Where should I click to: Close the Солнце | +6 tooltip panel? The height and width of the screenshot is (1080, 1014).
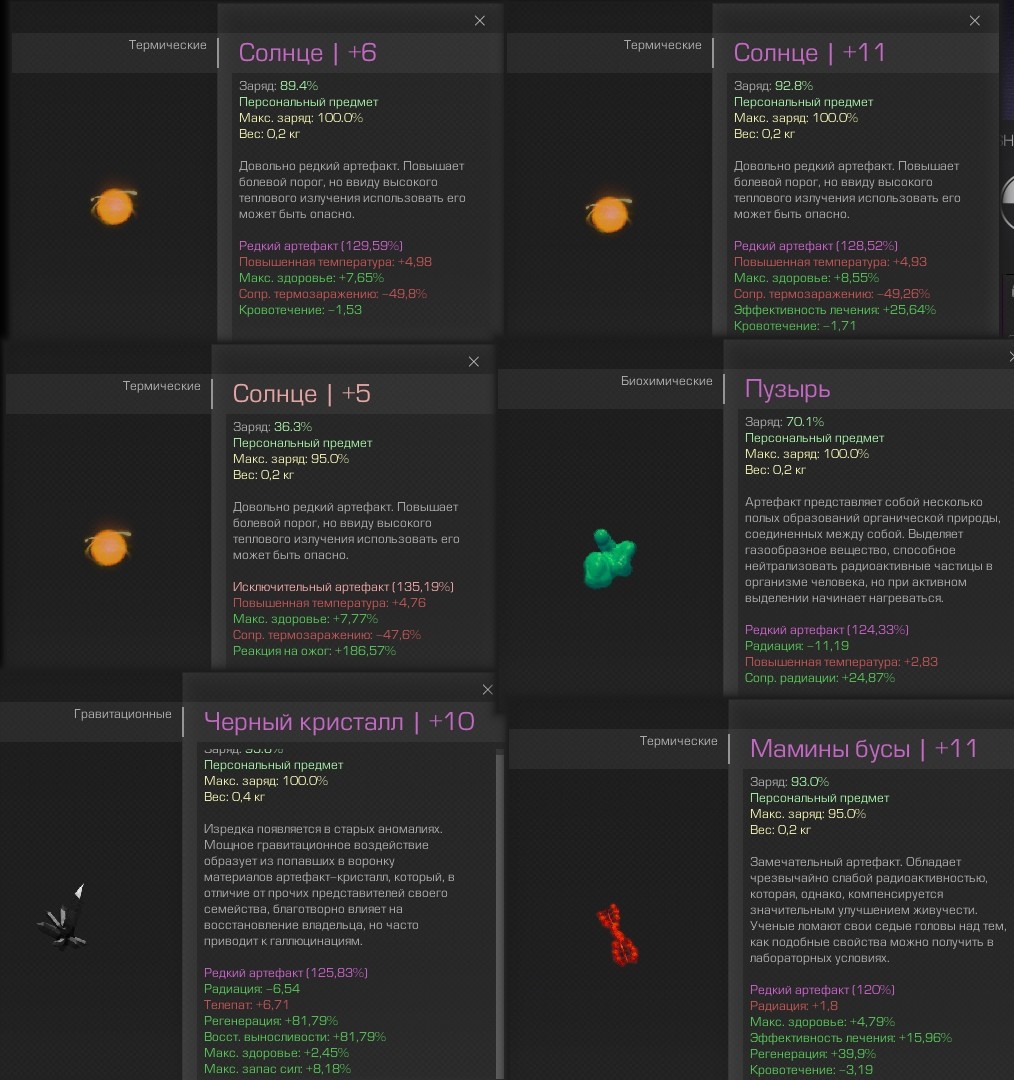coord(479,21)
